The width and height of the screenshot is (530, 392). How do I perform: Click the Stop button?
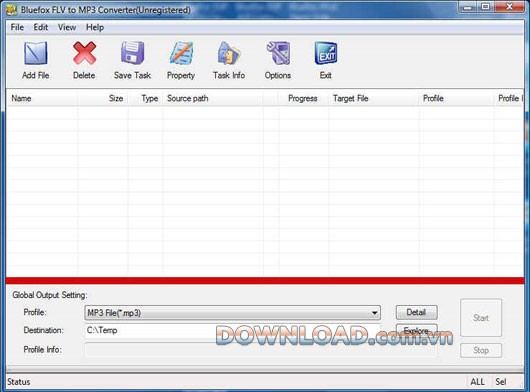pyautogui.click(x=481, y=350)
